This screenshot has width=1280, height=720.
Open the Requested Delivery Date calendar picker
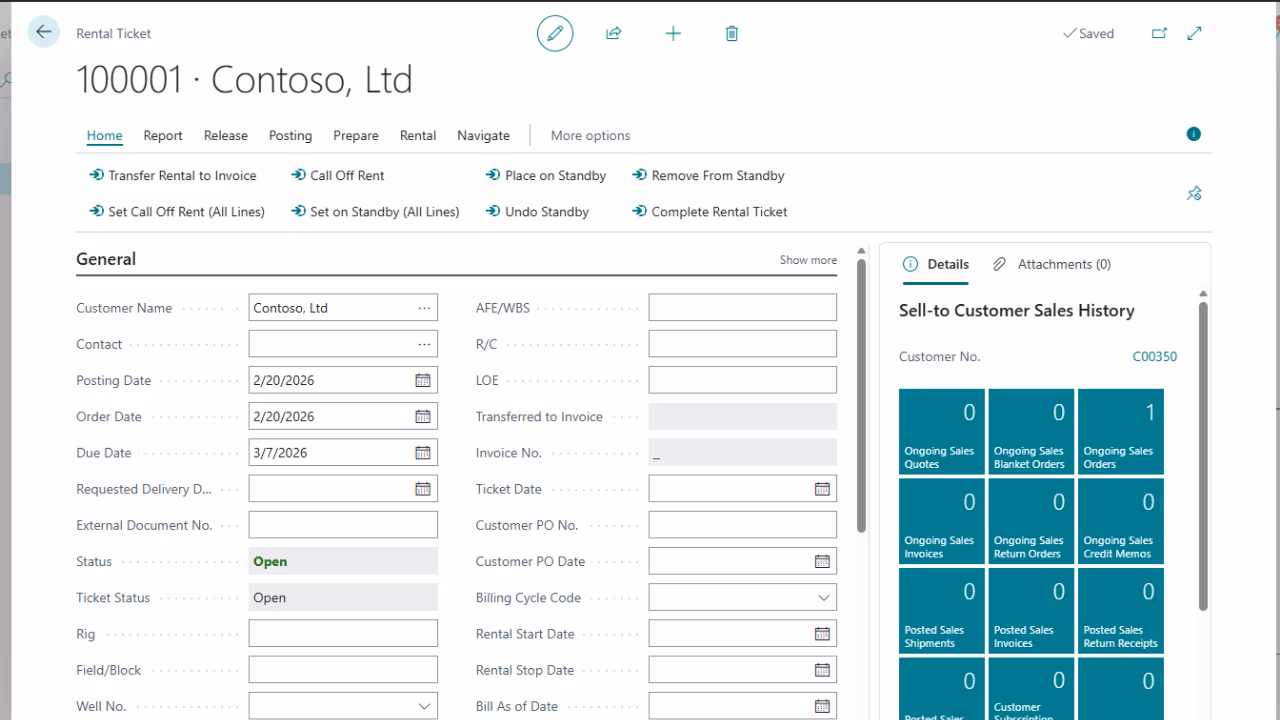[x=423, y=489]
